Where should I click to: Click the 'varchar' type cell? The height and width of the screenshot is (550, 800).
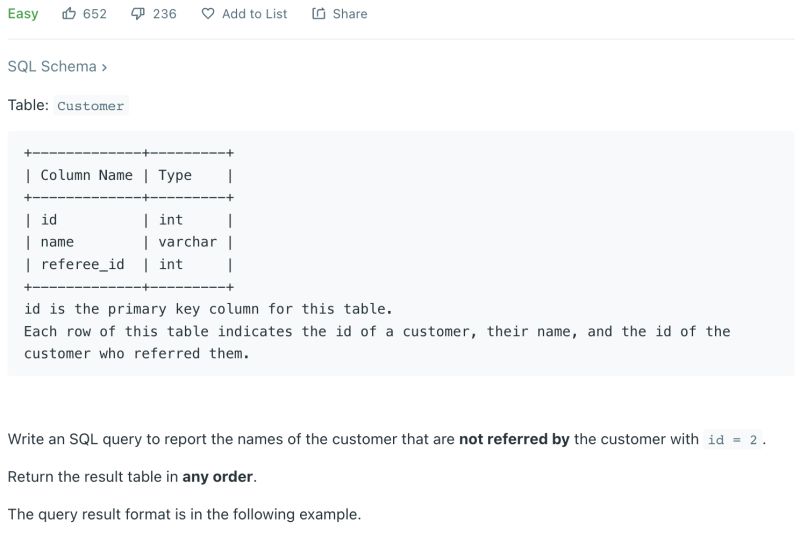187,242
